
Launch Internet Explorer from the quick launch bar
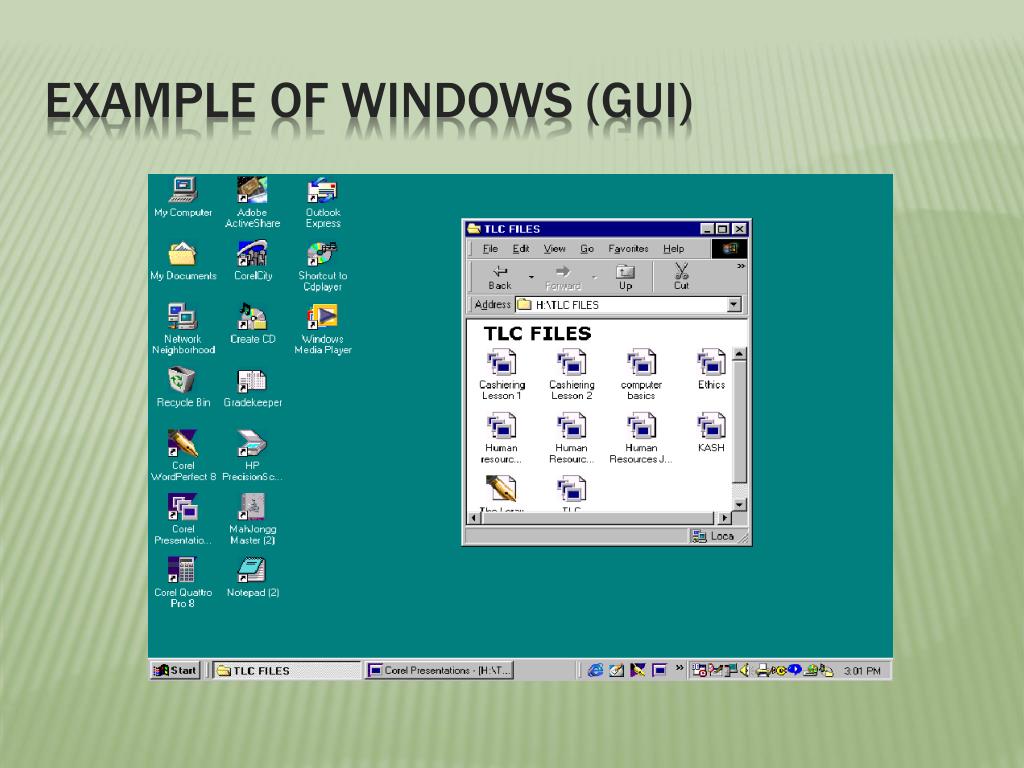click(x=595, y=670)
